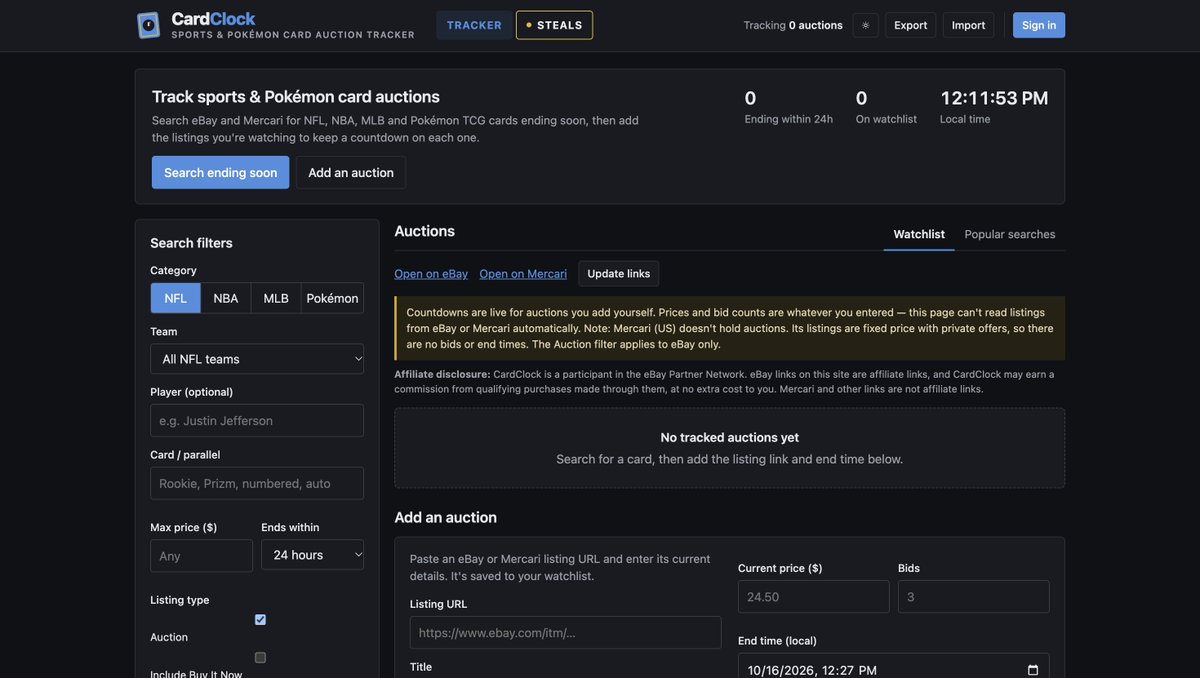Click the Search ending soon button
This screenshot has height=678, width=1200.
221,172
